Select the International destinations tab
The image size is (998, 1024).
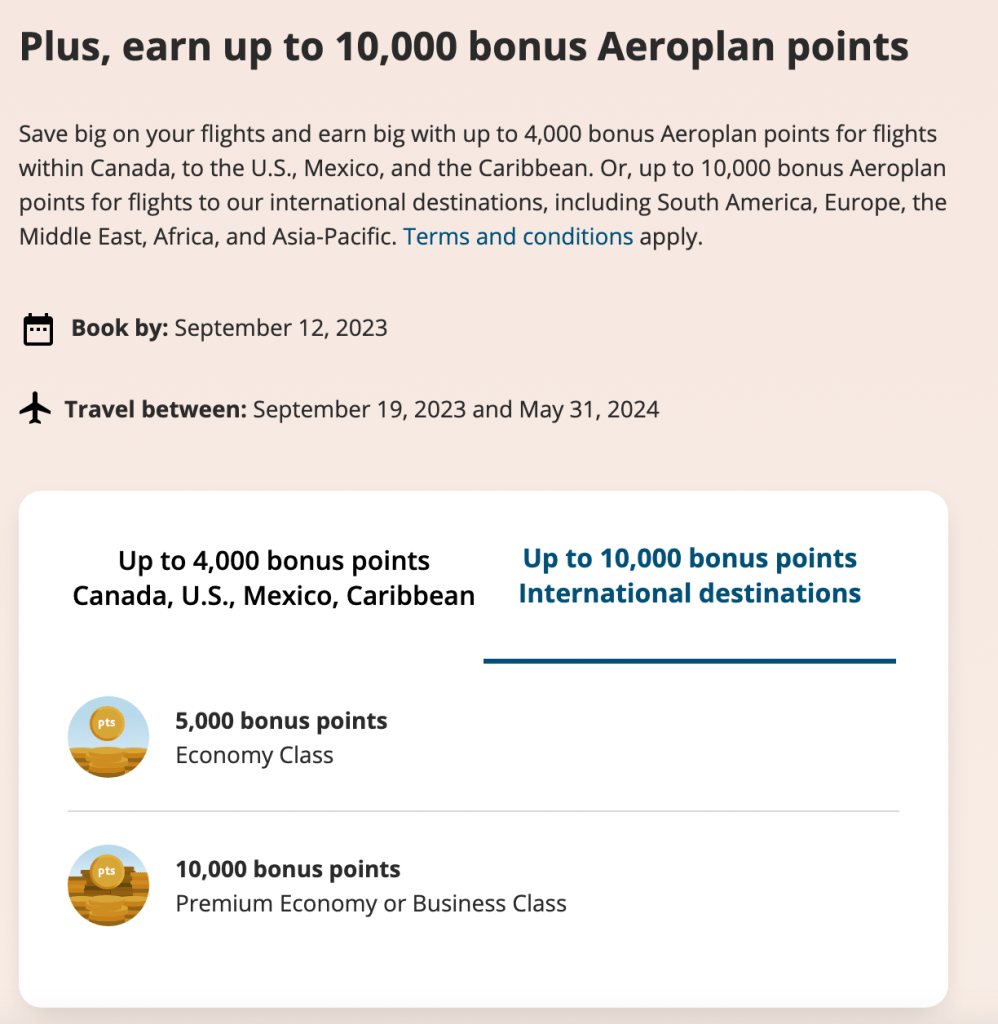click(x=689, y=576)
